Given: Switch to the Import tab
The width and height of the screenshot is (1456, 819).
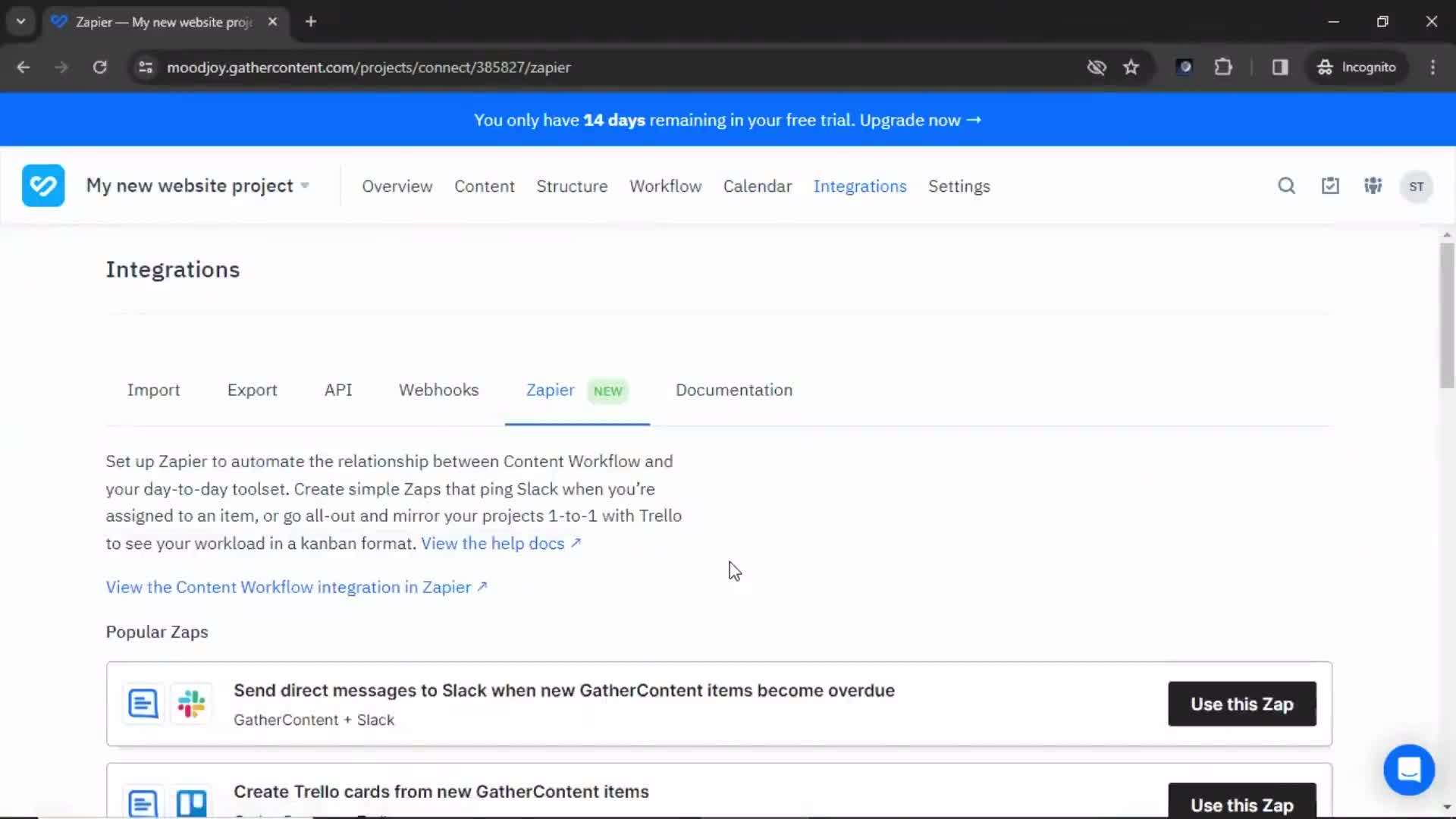Looking at the screenshot, I should [x=153, y=390].
